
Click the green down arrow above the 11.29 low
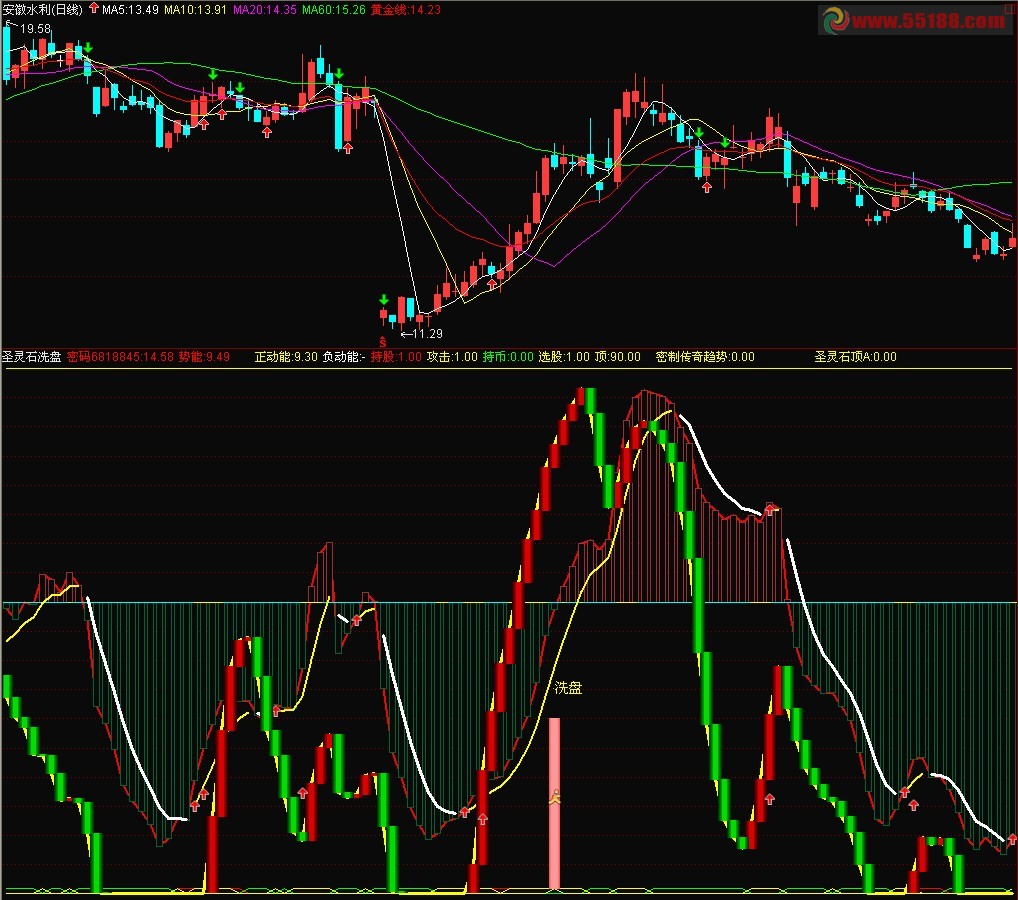tap(384, 299)
